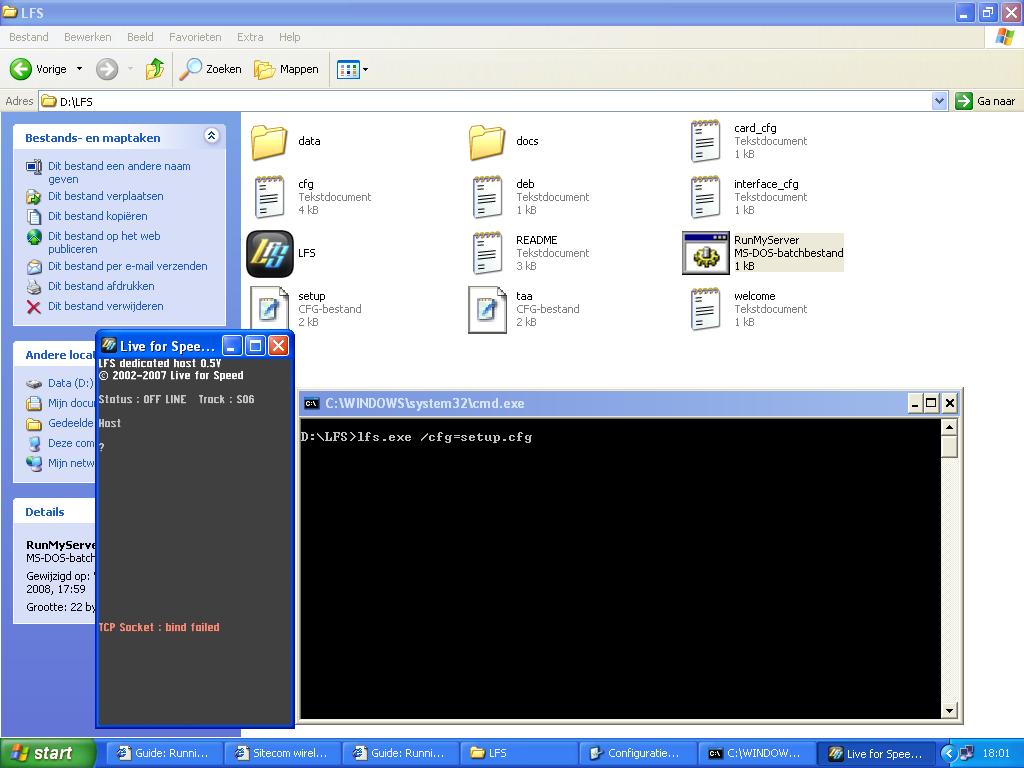Click Status OFF LINE text in LFS host
Image resolution: width=1024 pixels, height=768 pixels.
tap(142, 399)
